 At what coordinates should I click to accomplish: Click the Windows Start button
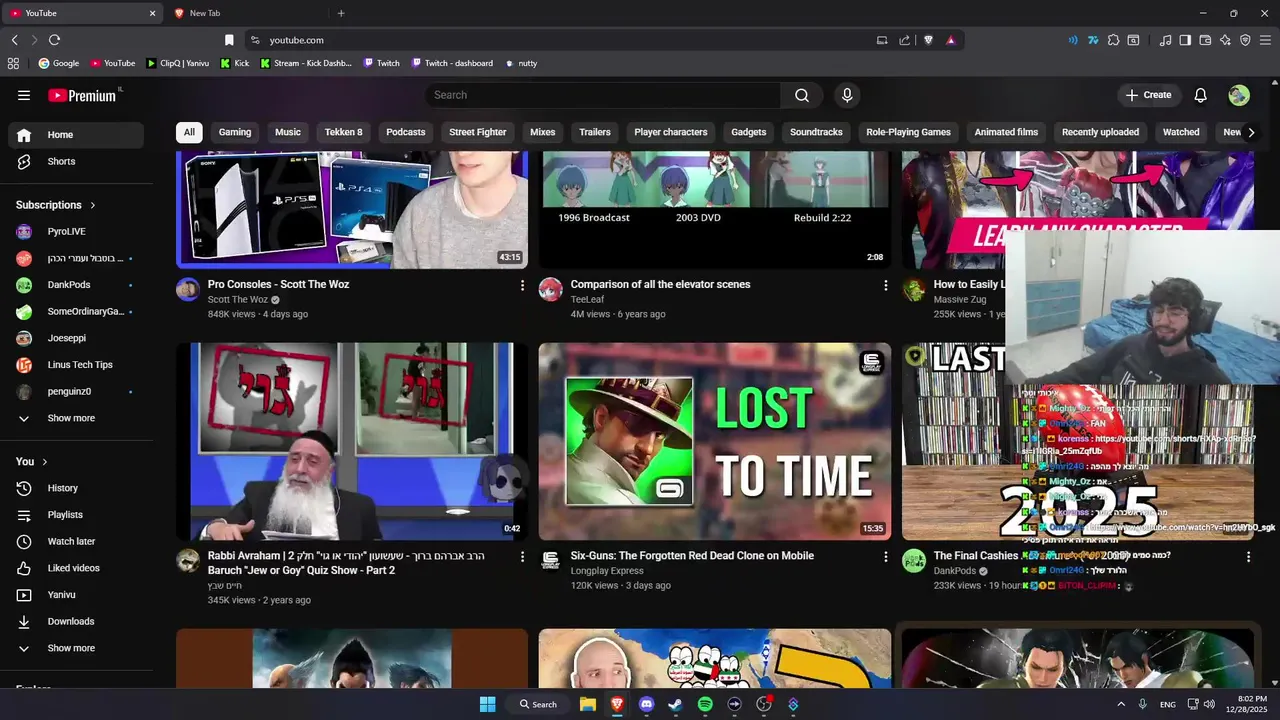point(487,704)
